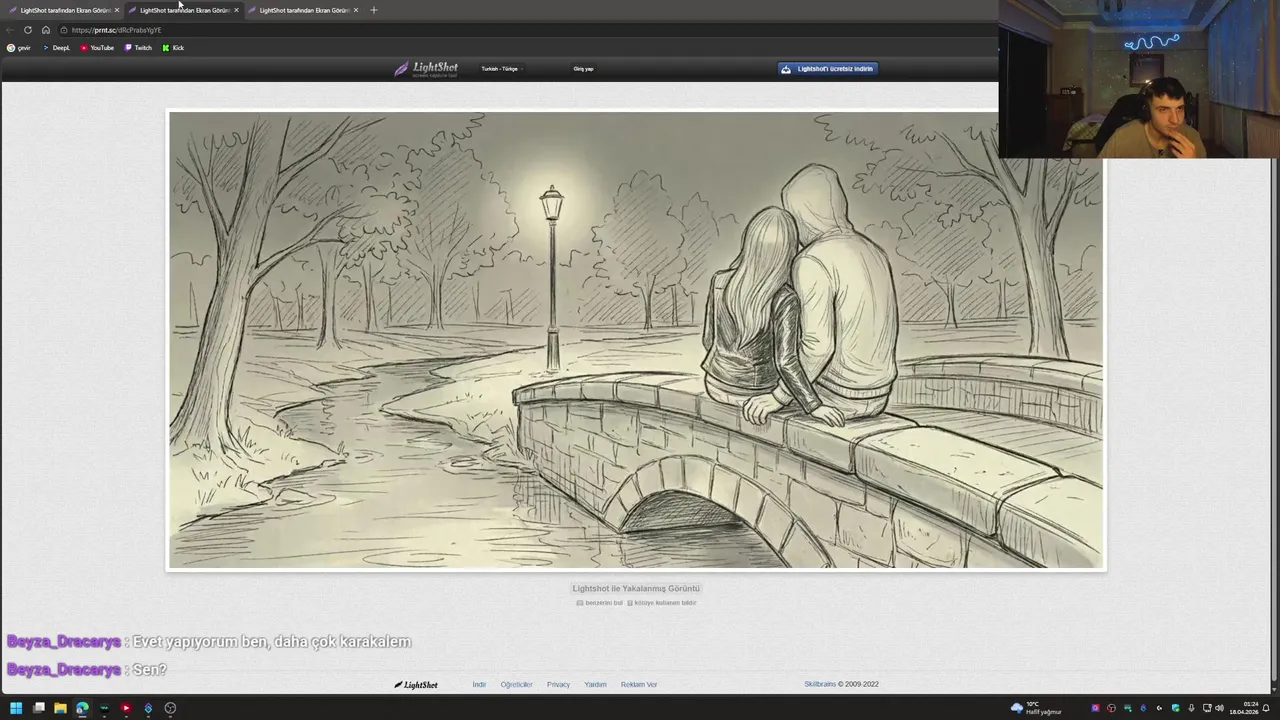The image size is (1280, 720).
Task: Click the Lightshot'ı ücretsiz indirin button
Action: pyautogui.click(x=828, y=69)
